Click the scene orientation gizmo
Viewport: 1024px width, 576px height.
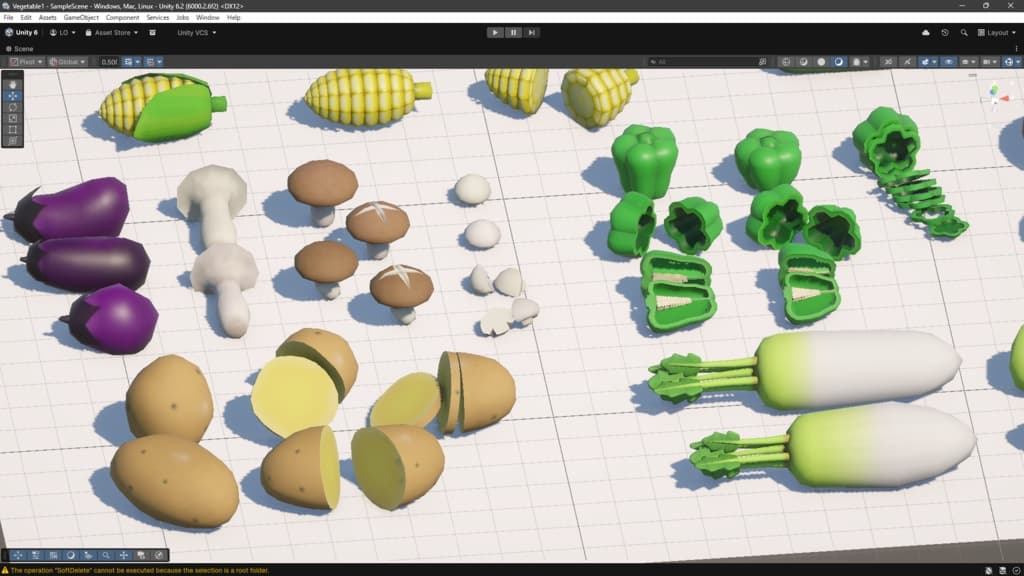point(997,97)
